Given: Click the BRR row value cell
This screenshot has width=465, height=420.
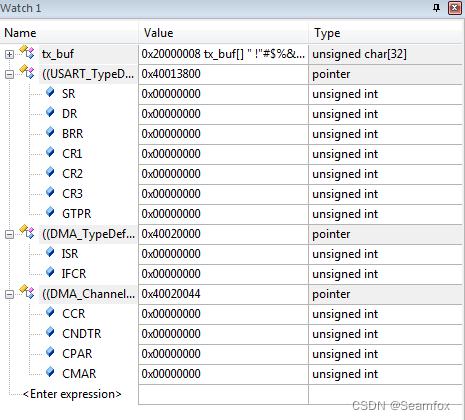Looking at the screenshot, I should (223, 134).
